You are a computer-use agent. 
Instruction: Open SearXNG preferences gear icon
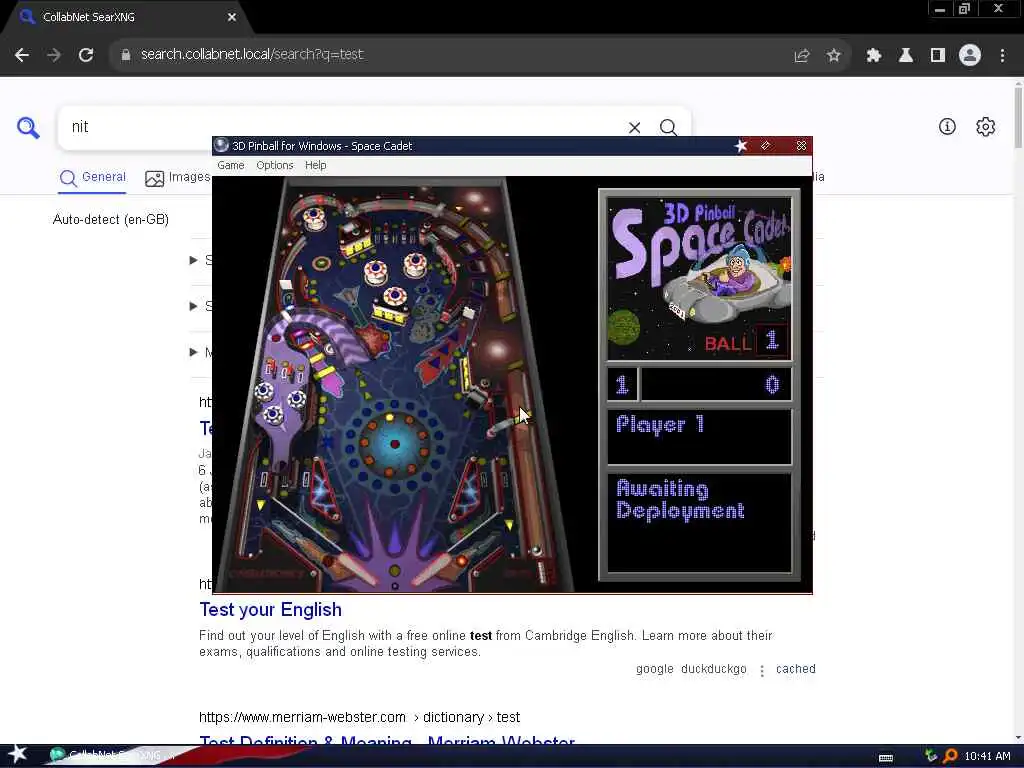(985, 127)
